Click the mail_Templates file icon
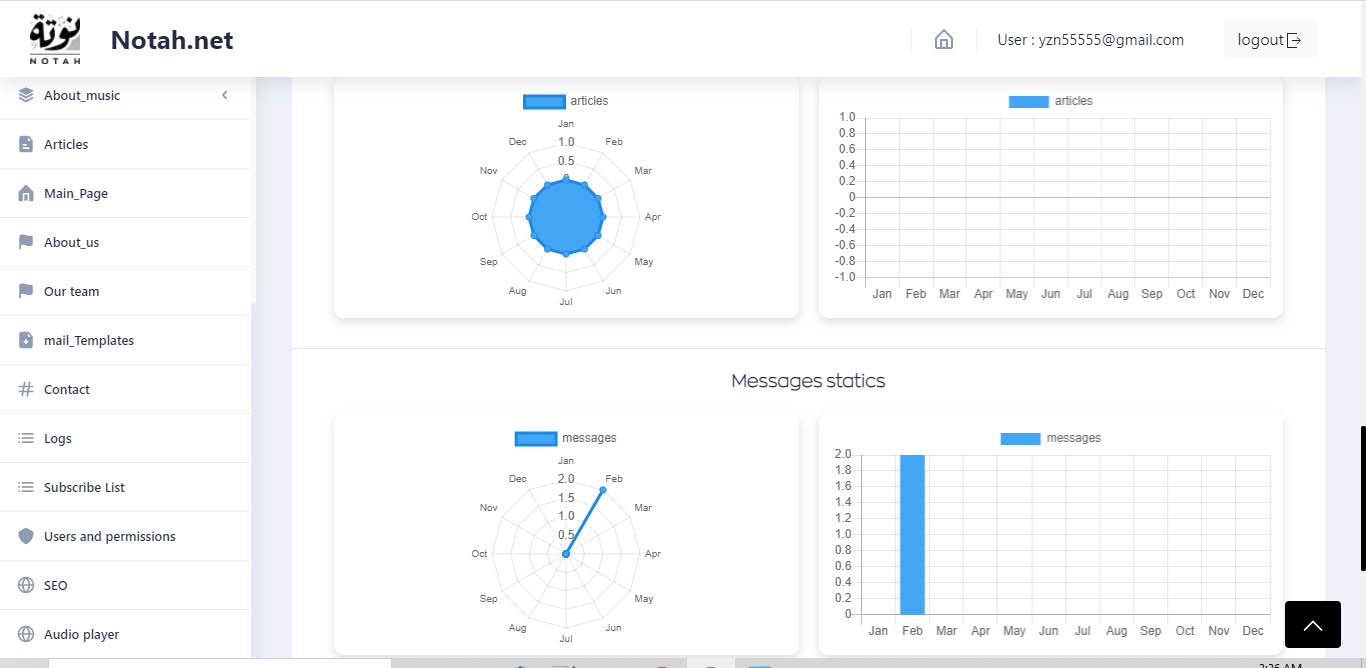 tap(26, 341)
